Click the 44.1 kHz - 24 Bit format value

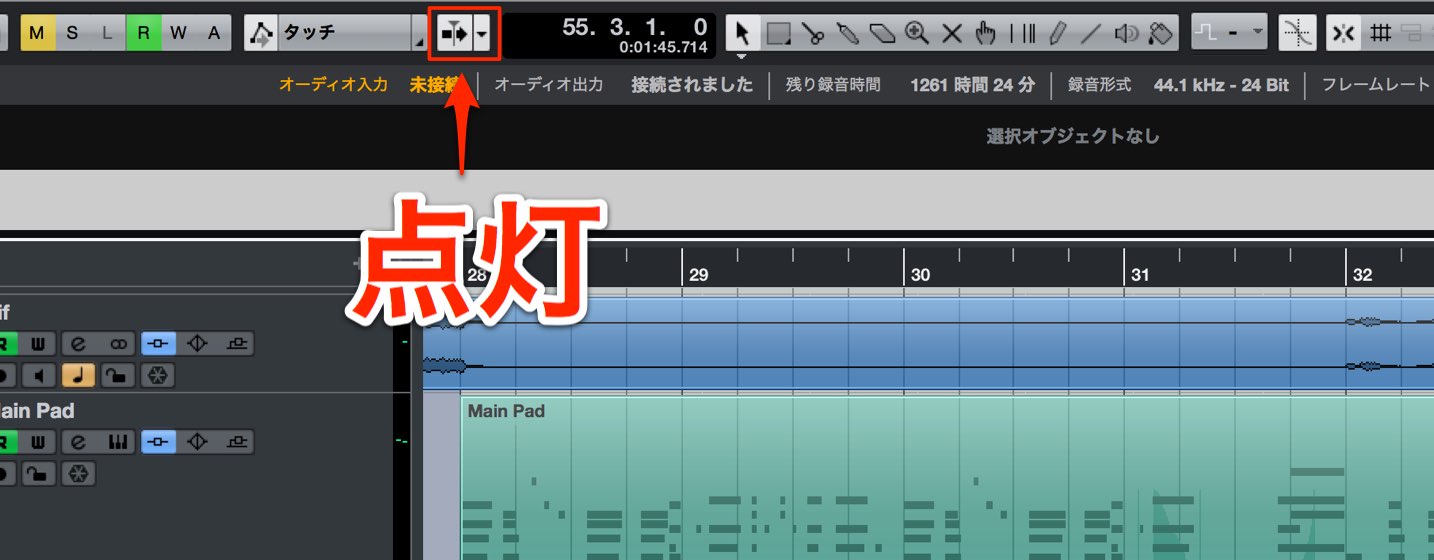1221,85
